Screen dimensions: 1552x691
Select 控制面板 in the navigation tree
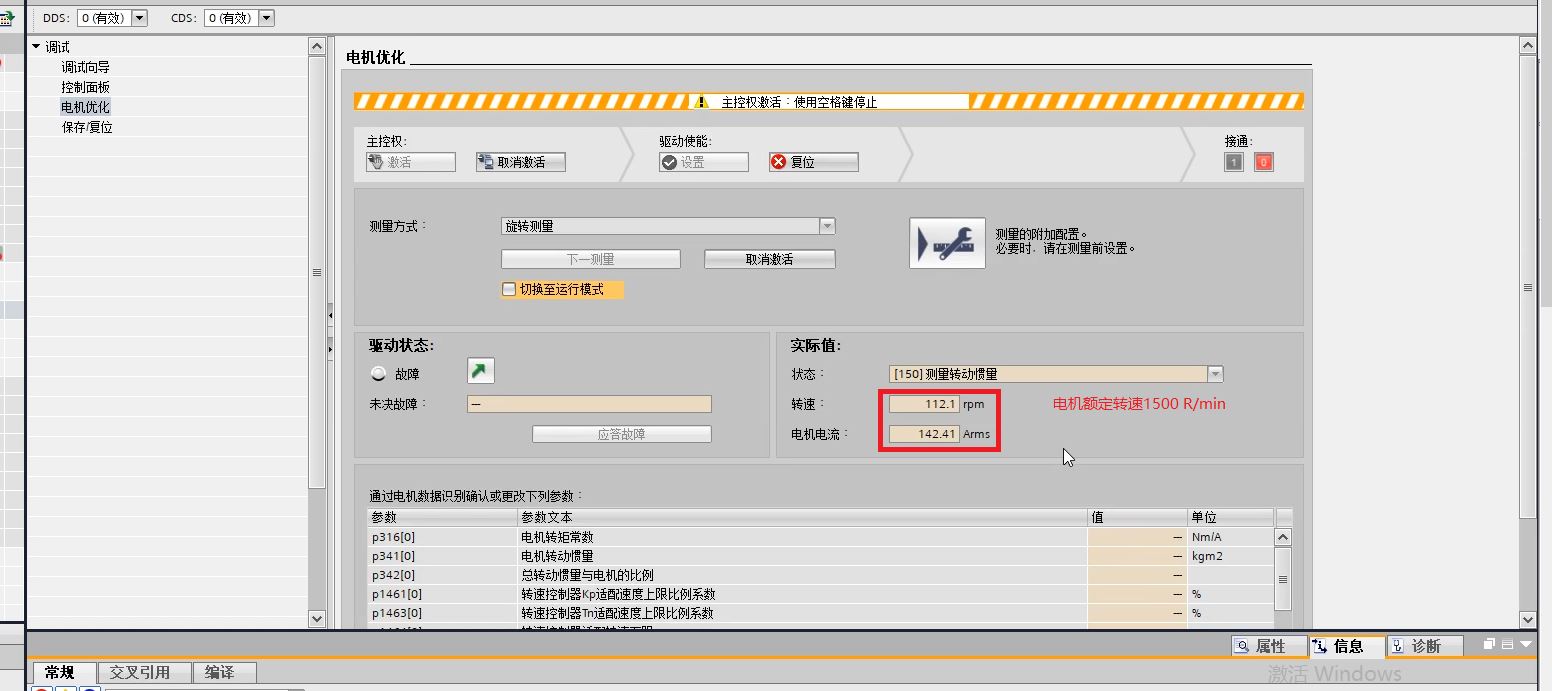pos(85,87)
